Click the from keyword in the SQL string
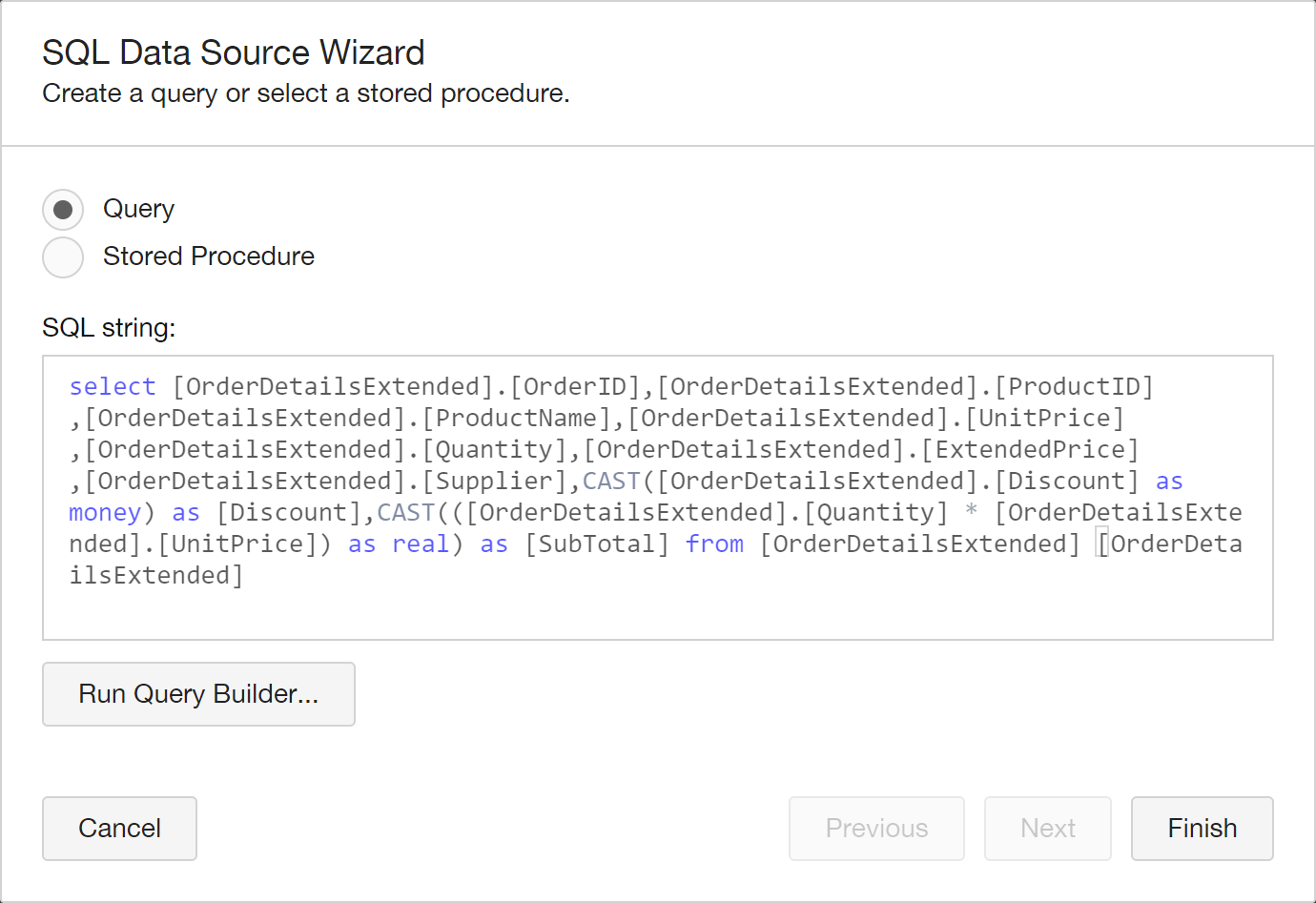This screenshot has height=903, width=1316. click(714, 544)
